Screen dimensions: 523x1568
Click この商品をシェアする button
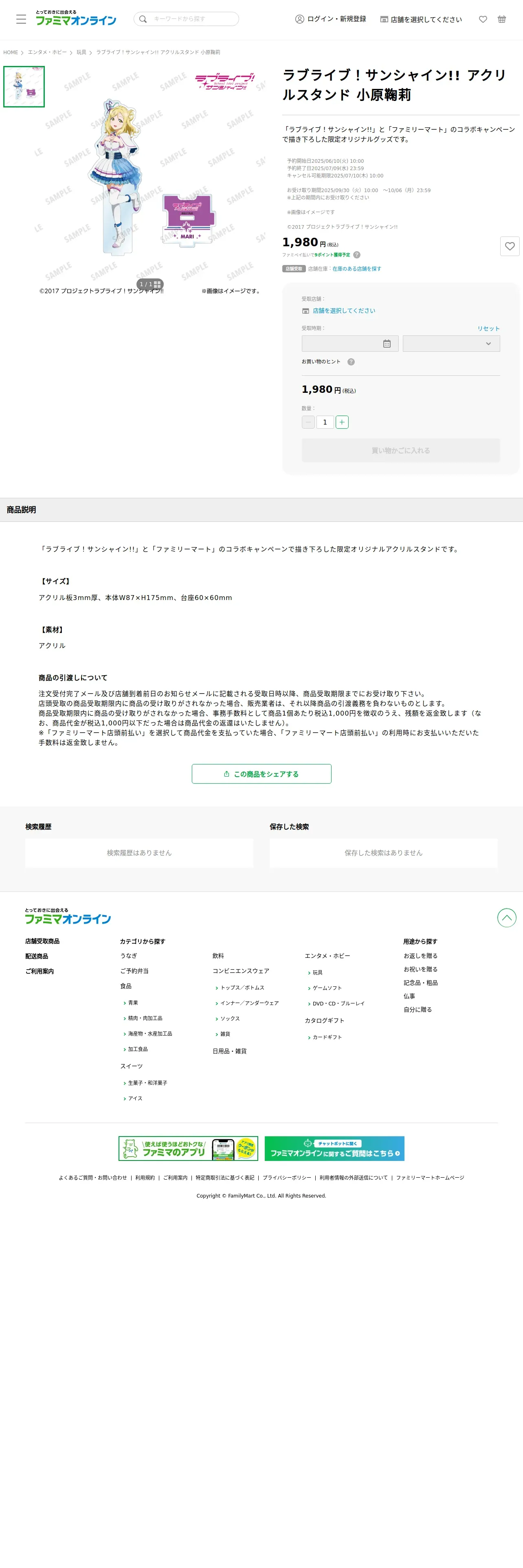262,774
